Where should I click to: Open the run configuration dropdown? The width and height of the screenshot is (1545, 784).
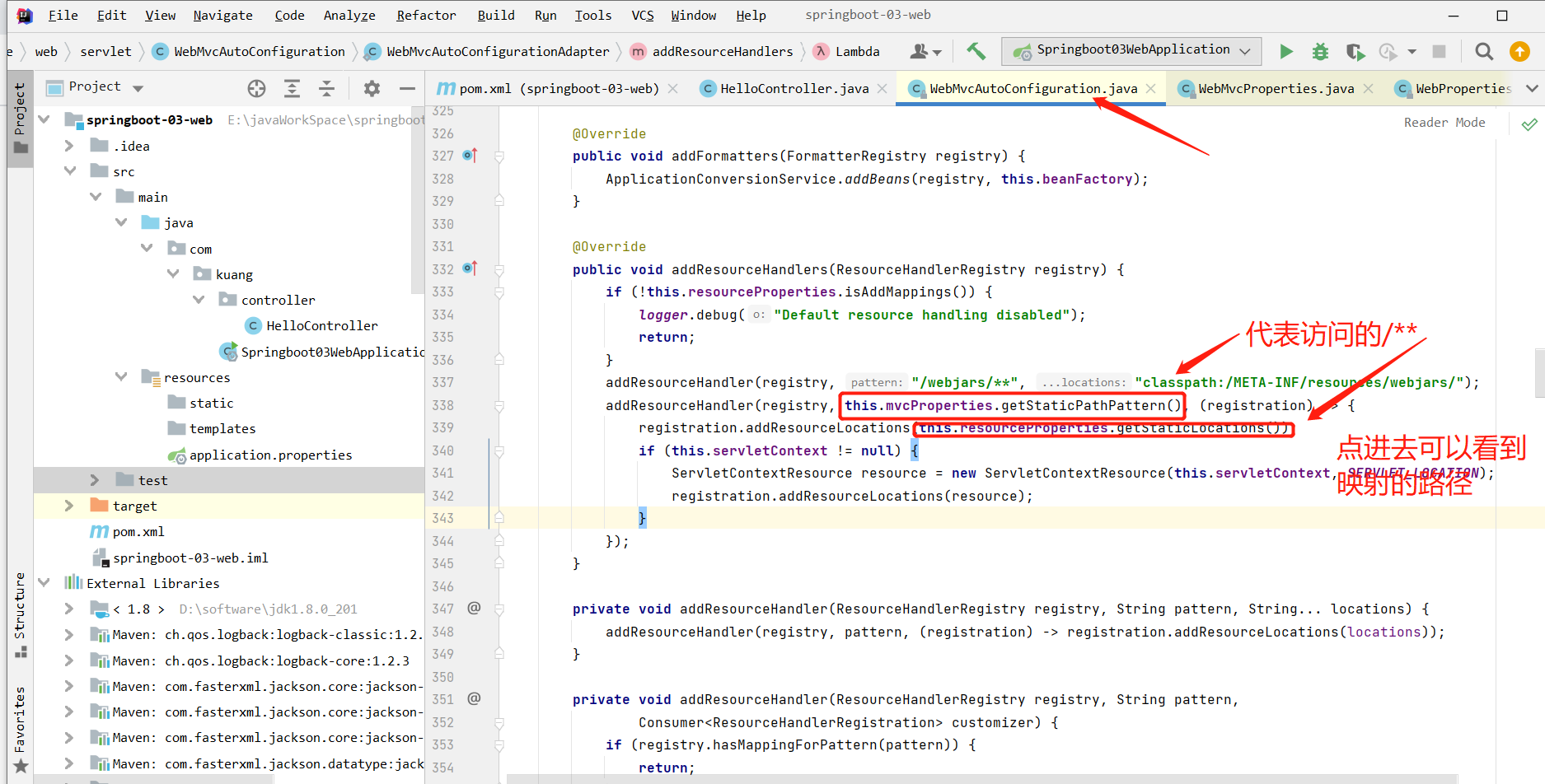[1133, 51]
